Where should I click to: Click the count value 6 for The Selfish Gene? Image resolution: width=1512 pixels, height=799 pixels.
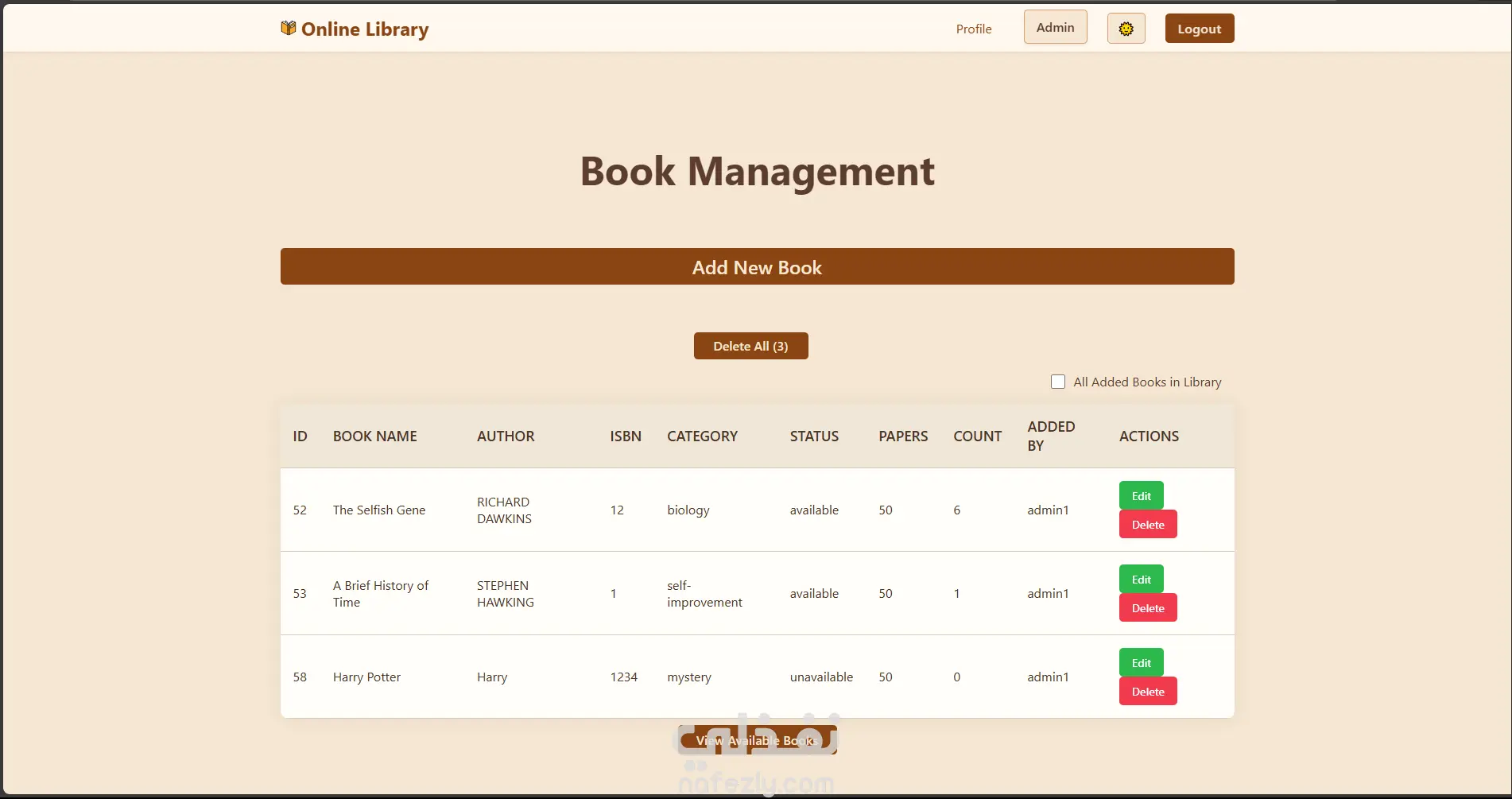957,510
